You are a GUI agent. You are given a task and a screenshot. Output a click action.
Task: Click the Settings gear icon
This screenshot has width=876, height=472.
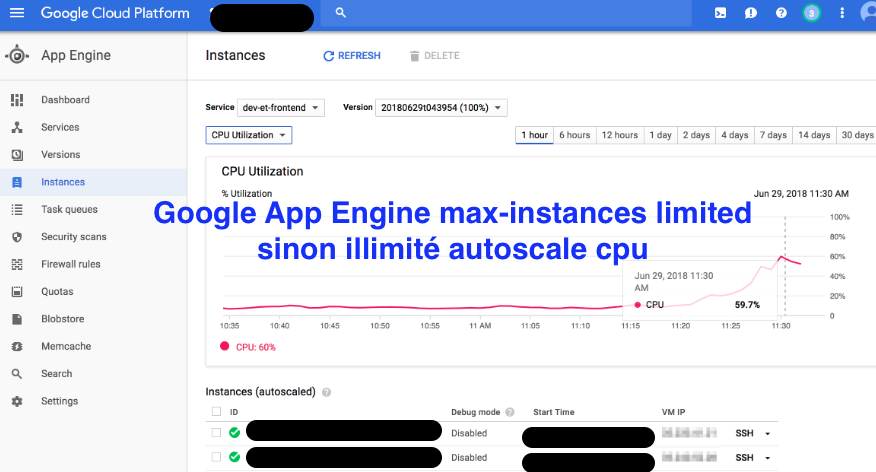tap(17, 401)
